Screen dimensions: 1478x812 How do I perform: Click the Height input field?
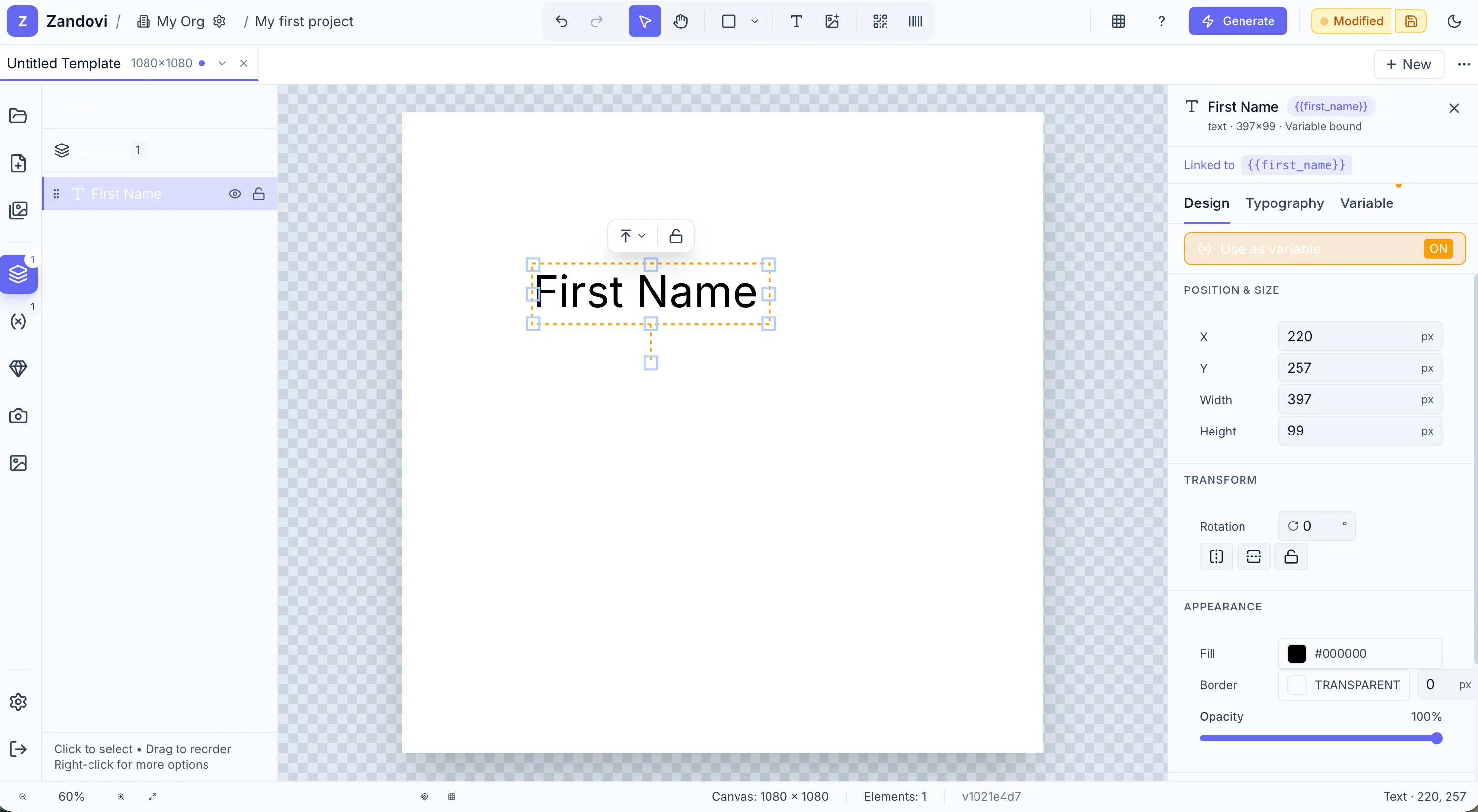1360,431
